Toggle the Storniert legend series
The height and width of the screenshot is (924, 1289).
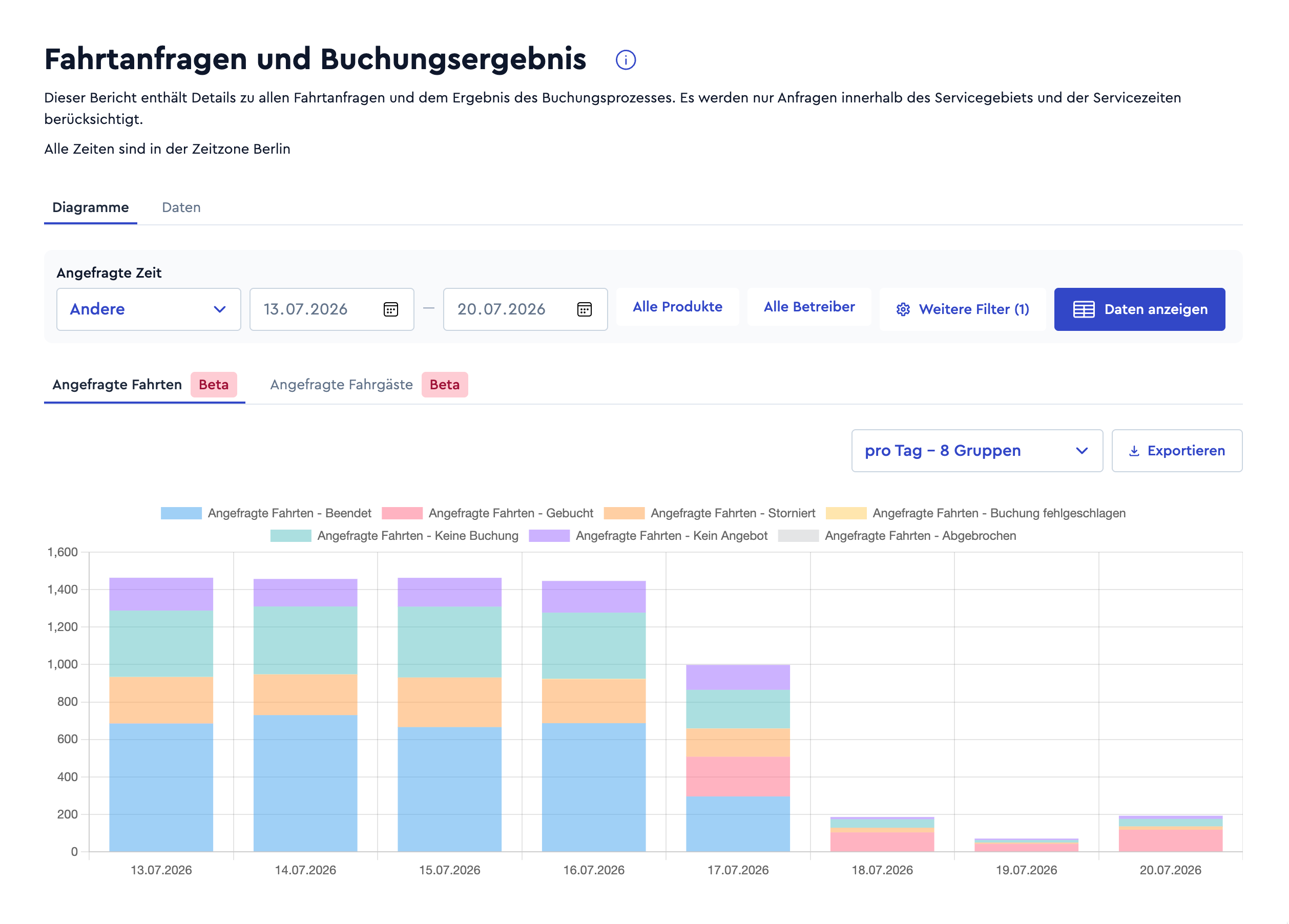coord(709,513)
